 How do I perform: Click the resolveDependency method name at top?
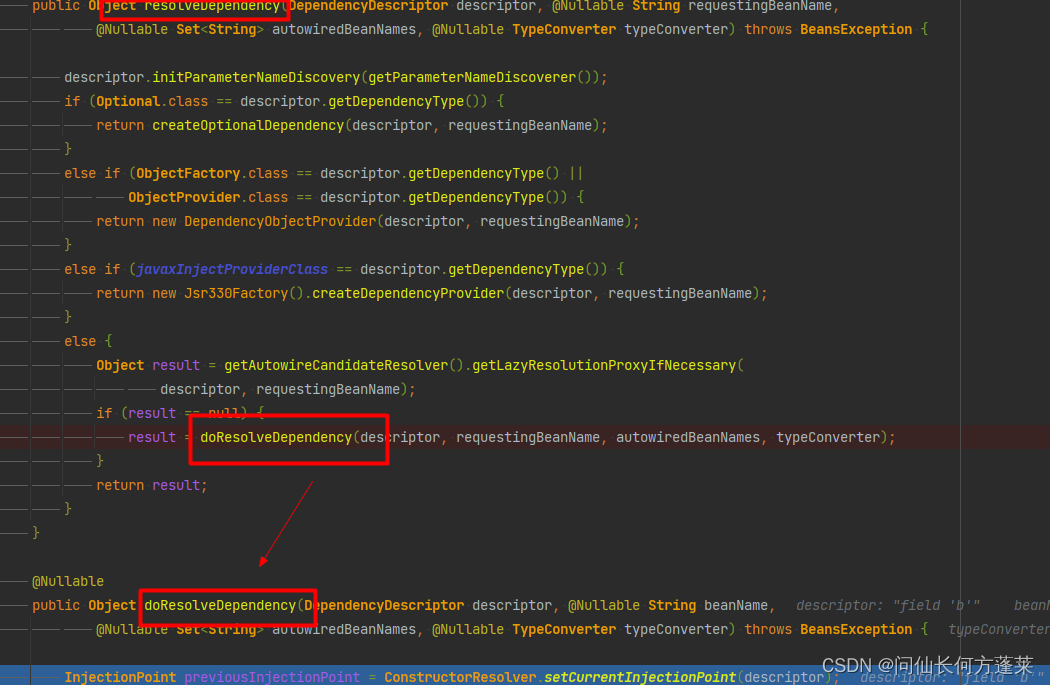coord(212,7)
